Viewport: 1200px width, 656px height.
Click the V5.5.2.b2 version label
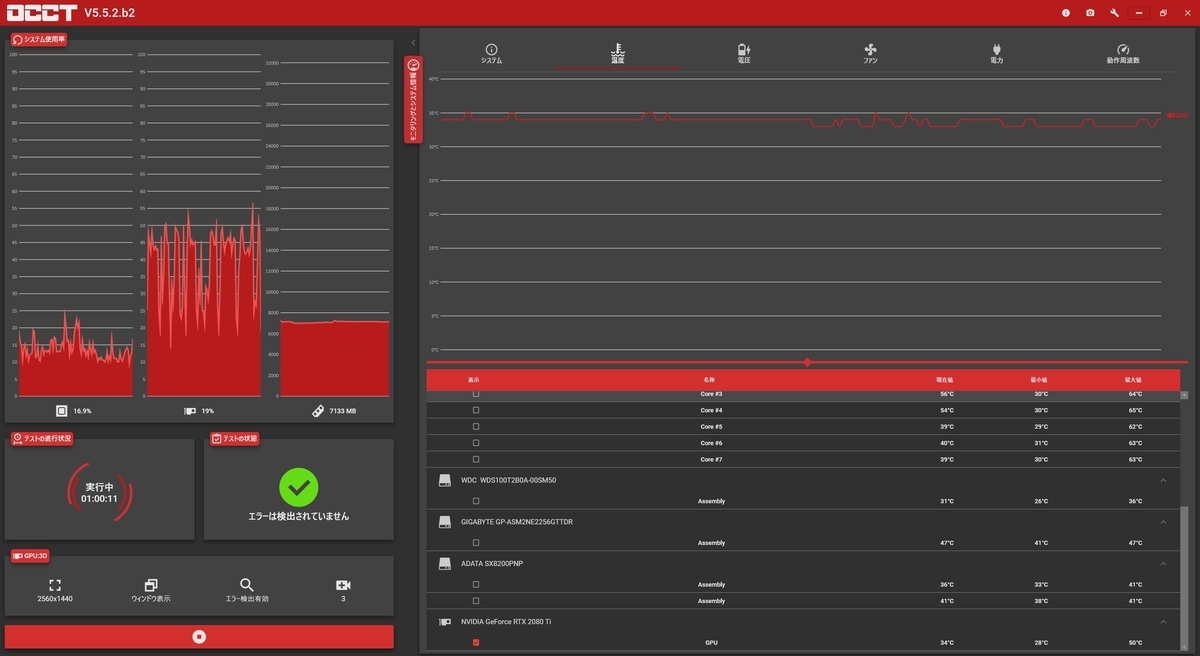click(x=109, y=13)
